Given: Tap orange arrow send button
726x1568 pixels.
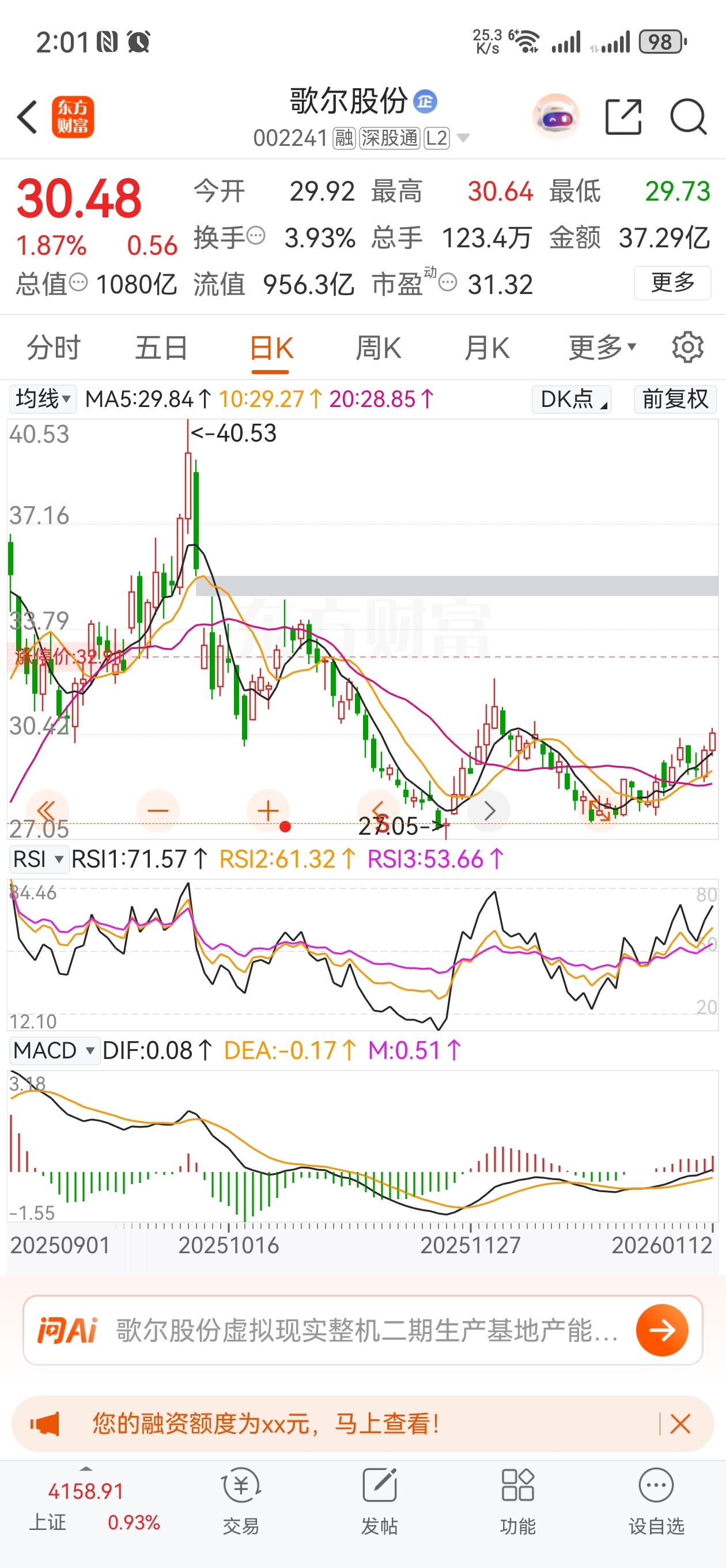Looking at the screenshot, I should pos(662,1329).
